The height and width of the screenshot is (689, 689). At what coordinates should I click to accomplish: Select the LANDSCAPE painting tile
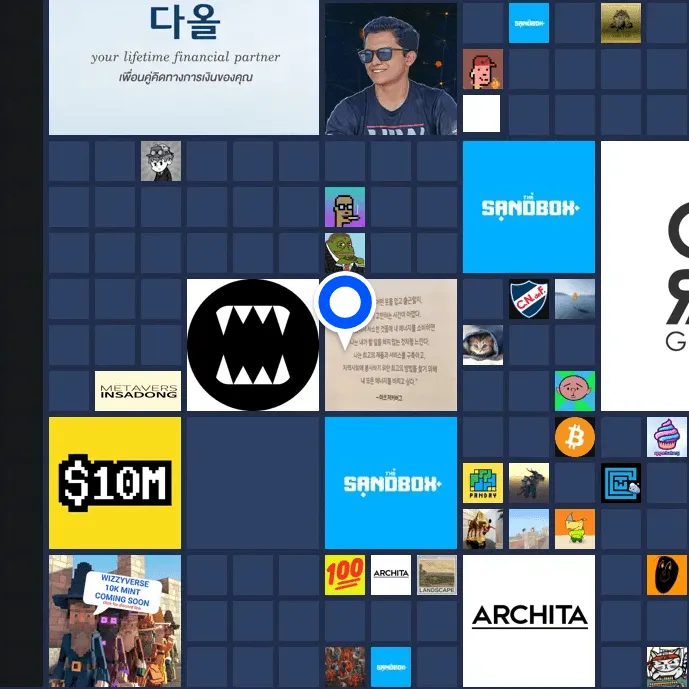coord(437,575)
